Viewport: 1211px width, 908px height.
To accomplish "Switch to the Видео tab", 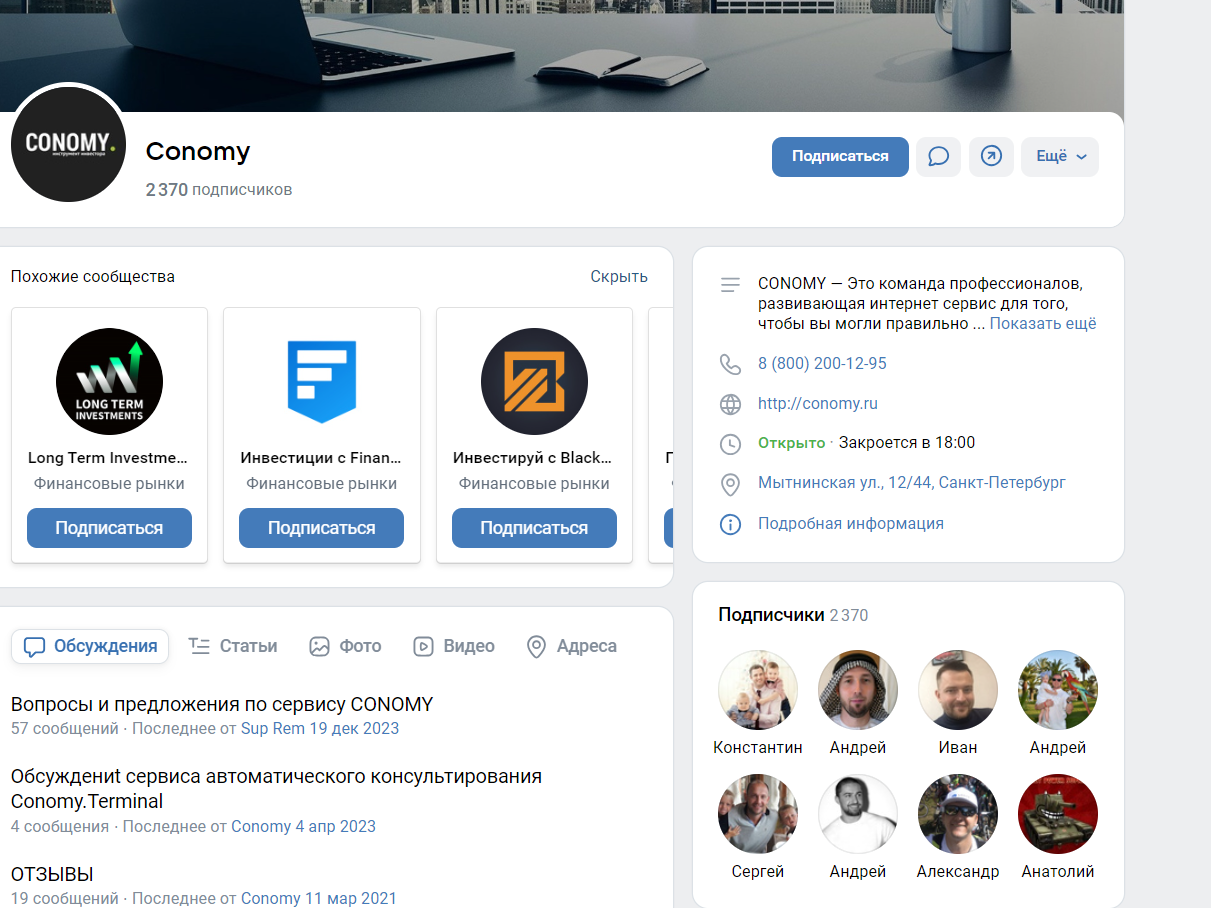I will tap(454, 646).
